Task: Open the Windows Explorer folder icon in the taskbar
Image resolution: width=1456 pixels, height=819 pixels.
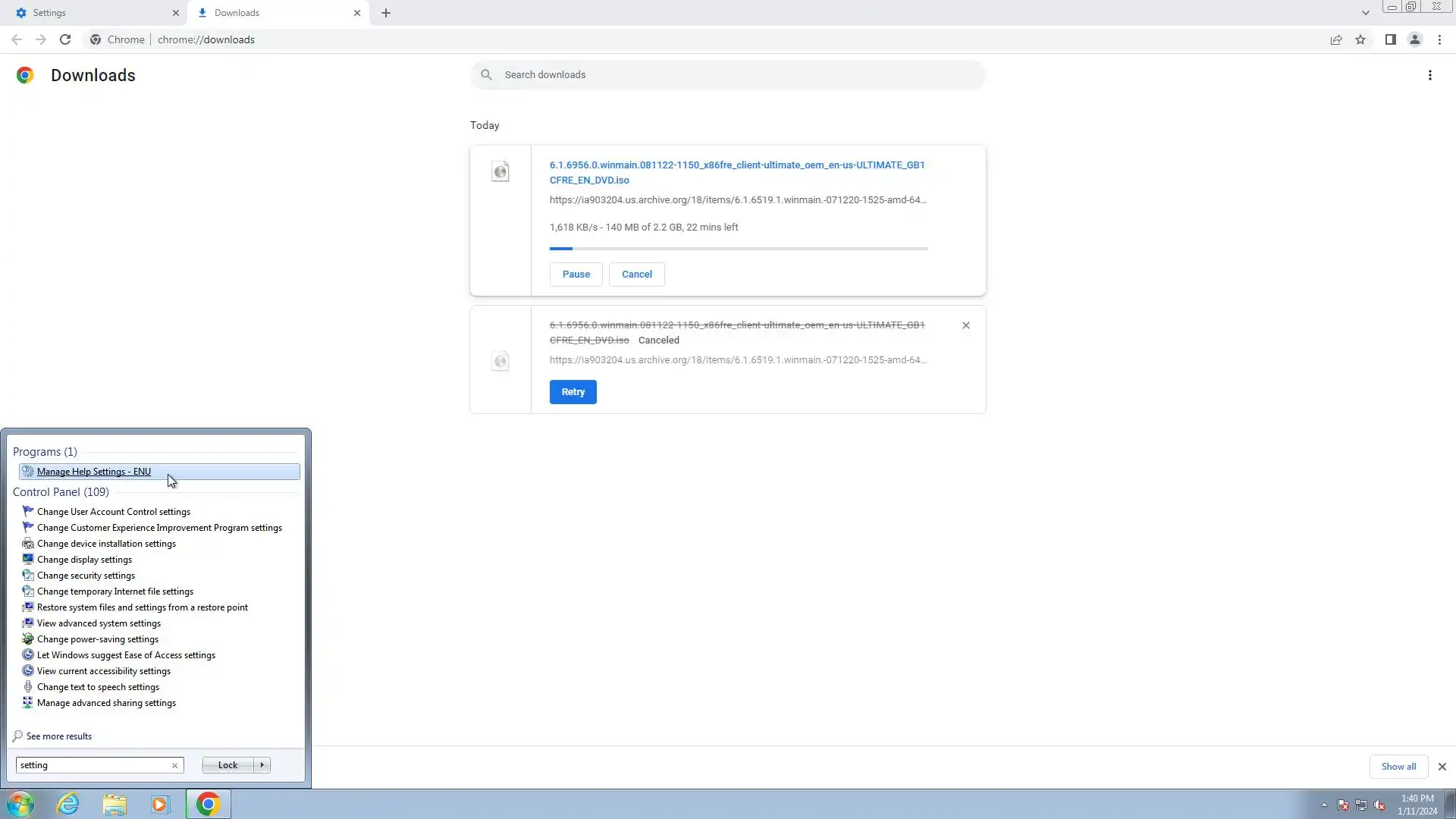Action: pyautogui.click(x=115, y=804)
